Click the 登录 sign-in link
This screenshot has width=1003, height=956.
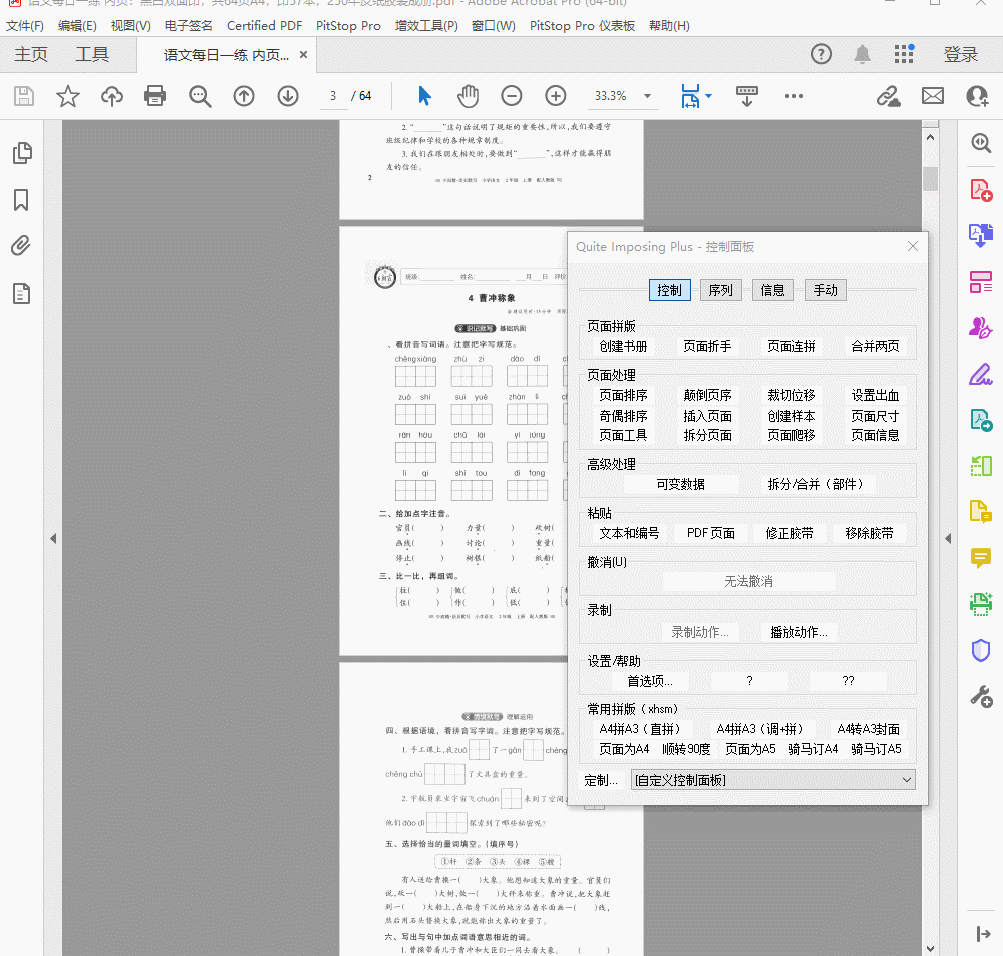click(960, 54)
